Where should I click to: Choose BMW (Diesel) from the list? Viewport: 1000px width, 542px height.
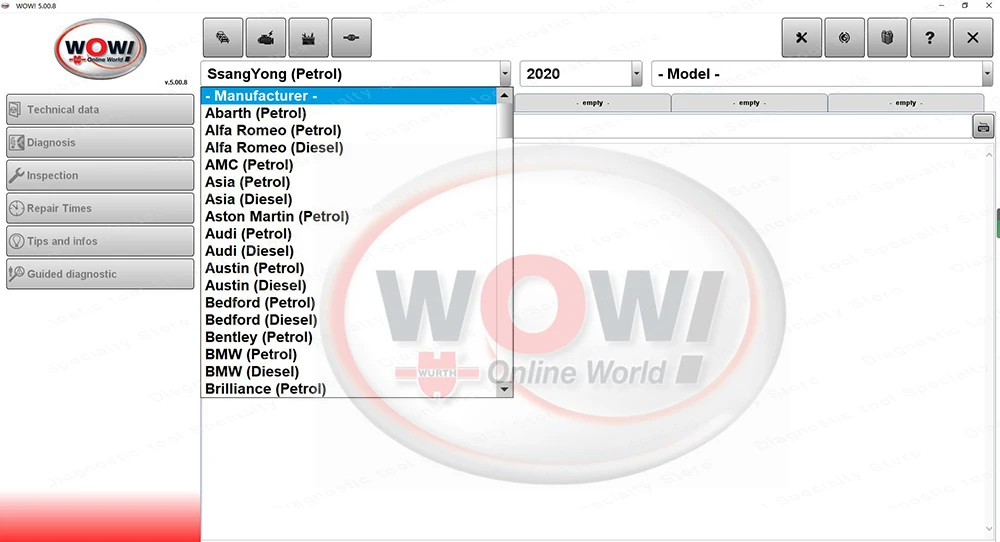[349, 371]
